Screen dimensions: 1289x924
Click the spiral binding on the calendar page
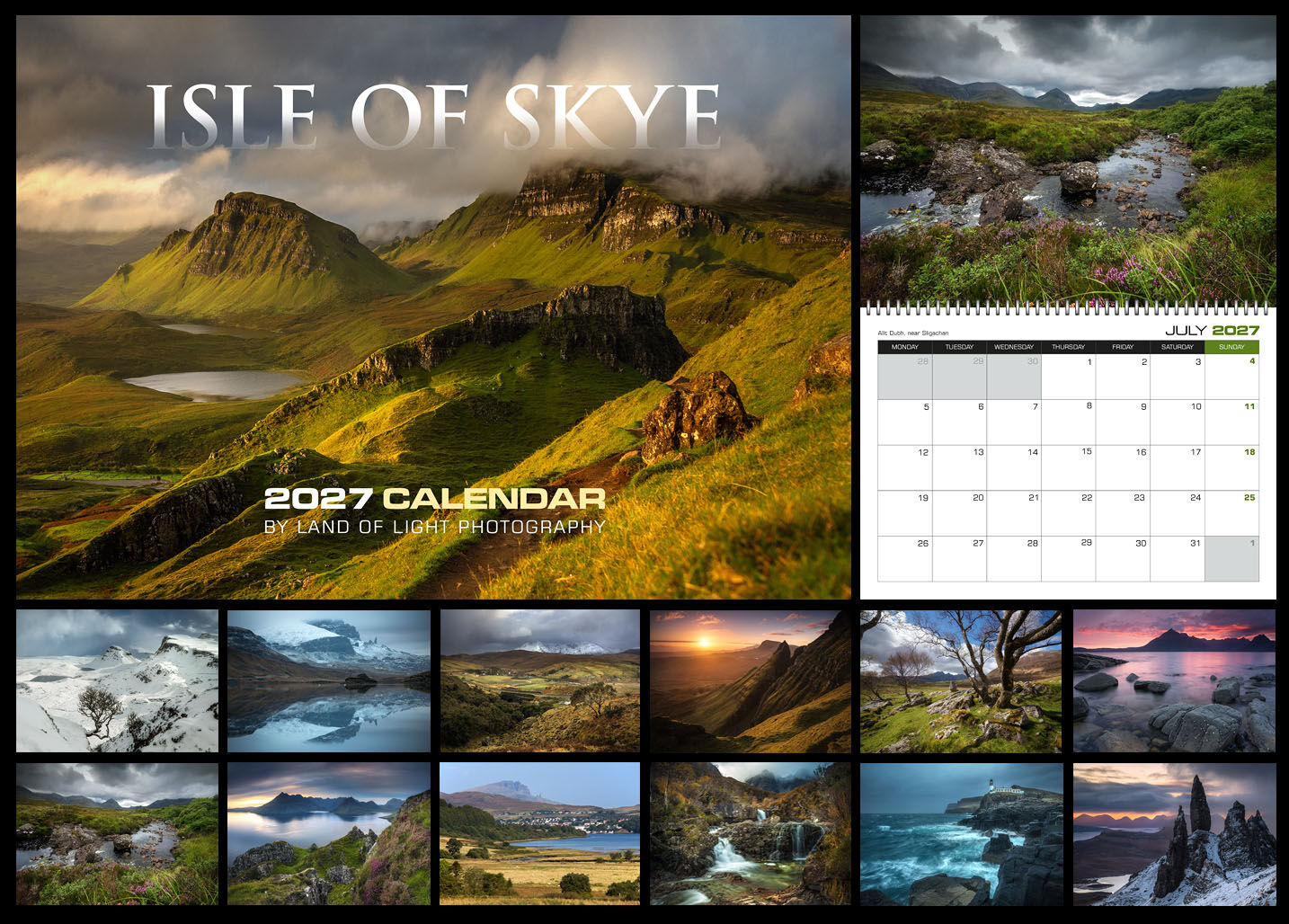1068,307
